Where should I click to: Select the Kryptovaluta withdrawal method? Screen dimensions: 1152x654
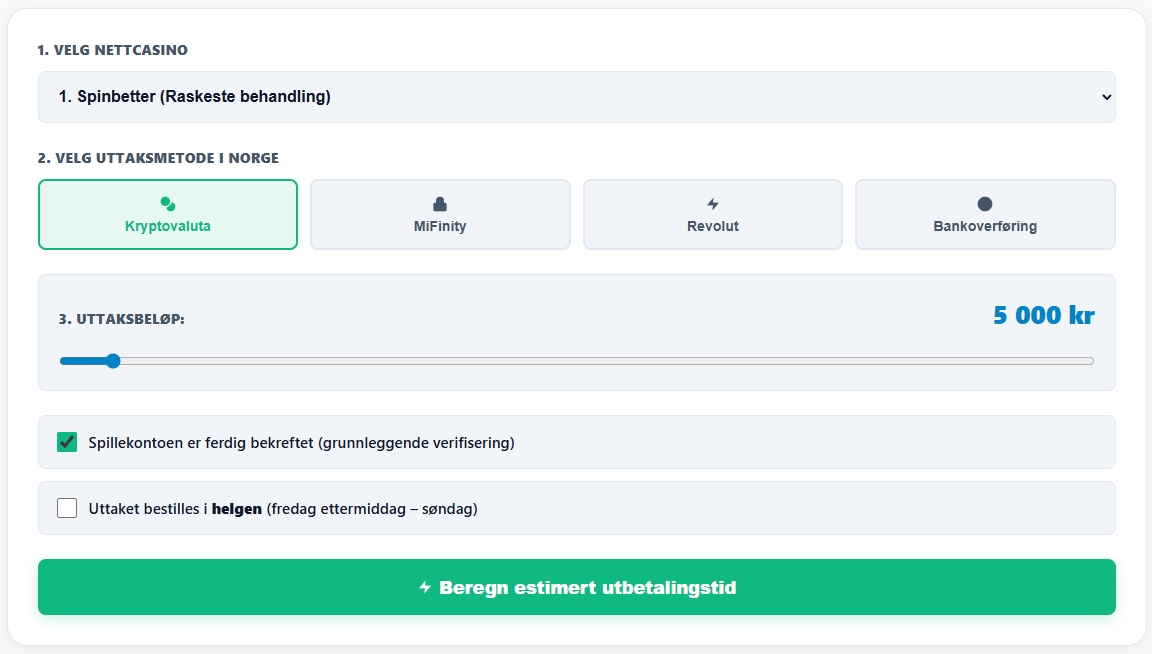(168, 215)
